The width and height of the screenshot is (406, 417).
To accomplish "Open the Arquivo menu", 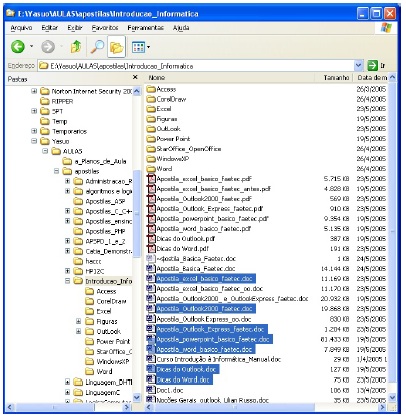I will click(x=21, y=28).
